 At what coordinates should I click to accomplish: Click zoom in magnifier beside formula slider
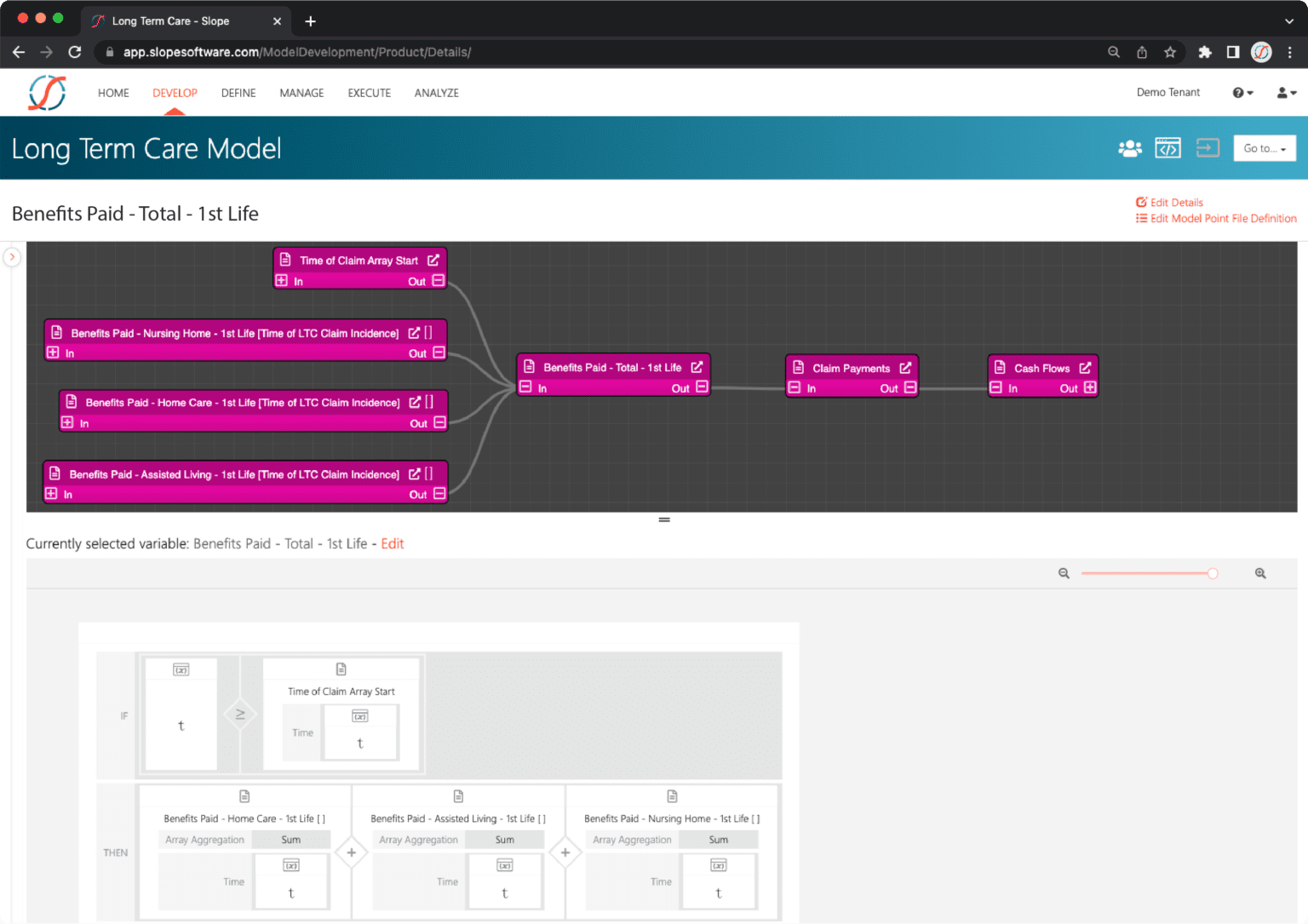point(1260,574)
